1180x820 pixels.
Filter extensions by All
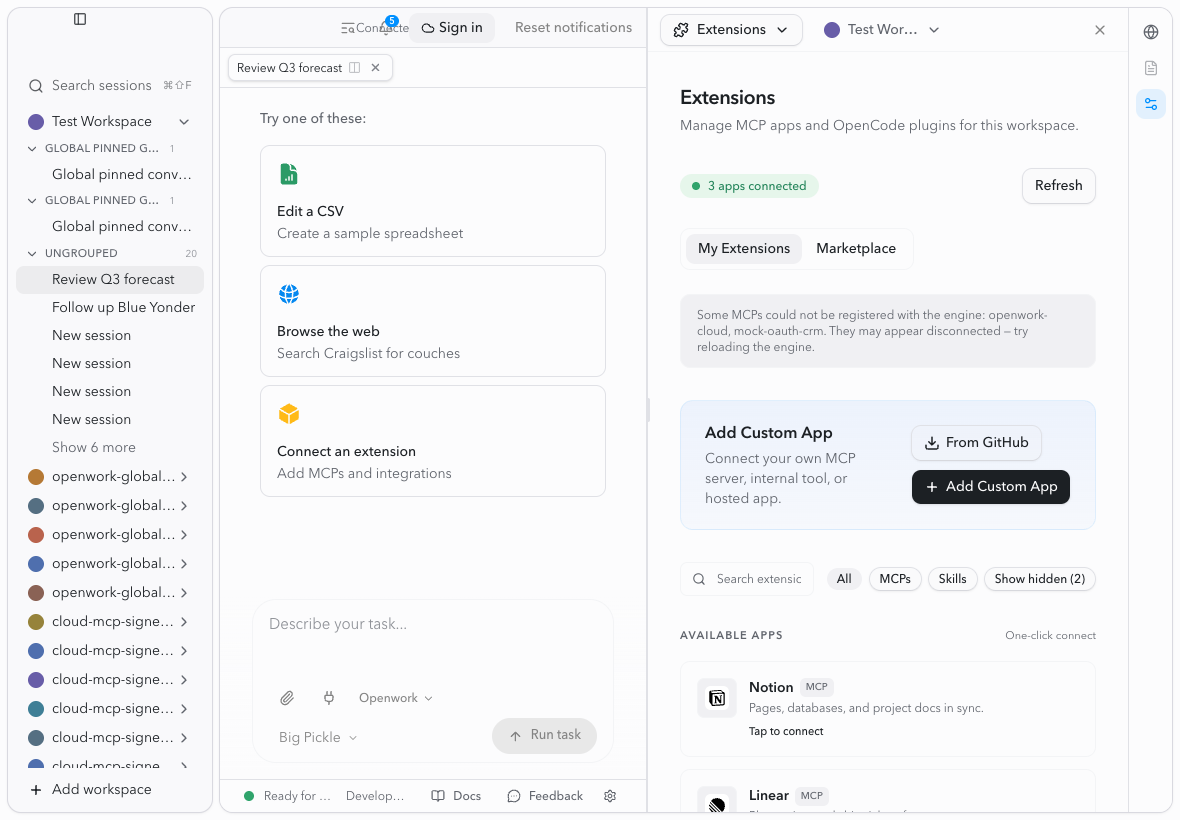point(844,579)
